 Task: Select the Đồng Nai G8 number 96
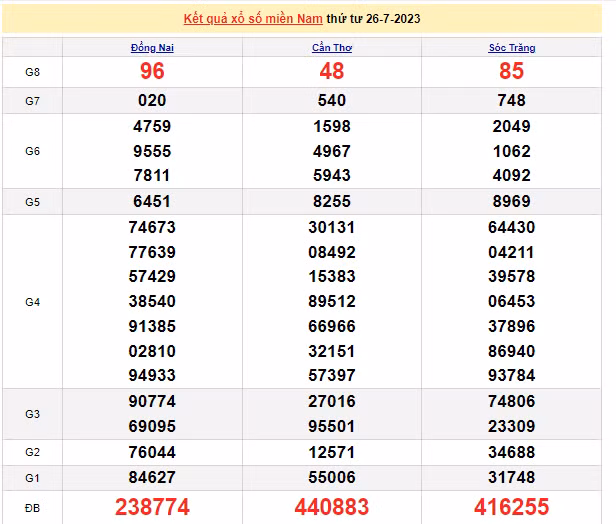point(152,72)
